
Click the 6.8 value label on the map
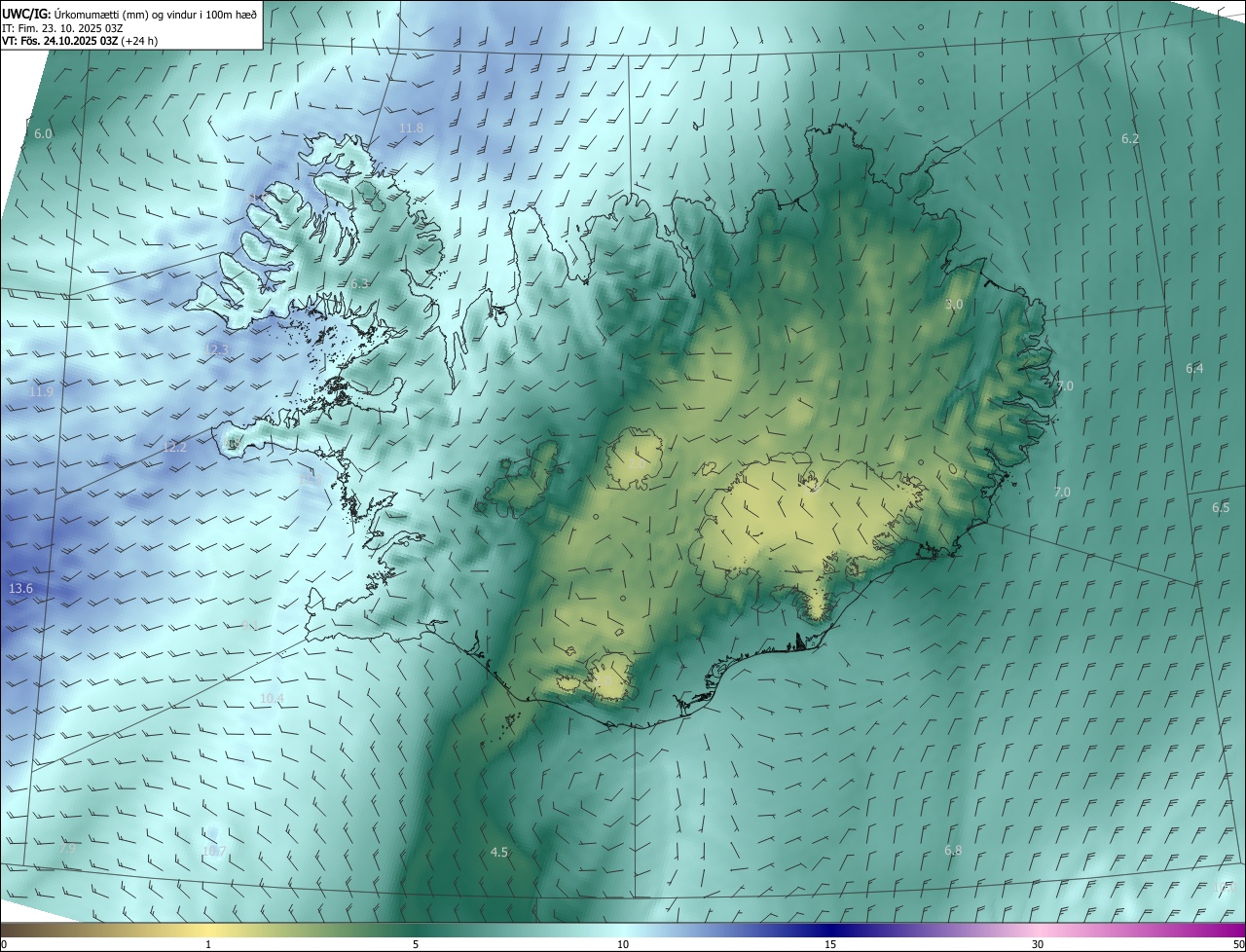pyautogui.click(x=953, y=851)
